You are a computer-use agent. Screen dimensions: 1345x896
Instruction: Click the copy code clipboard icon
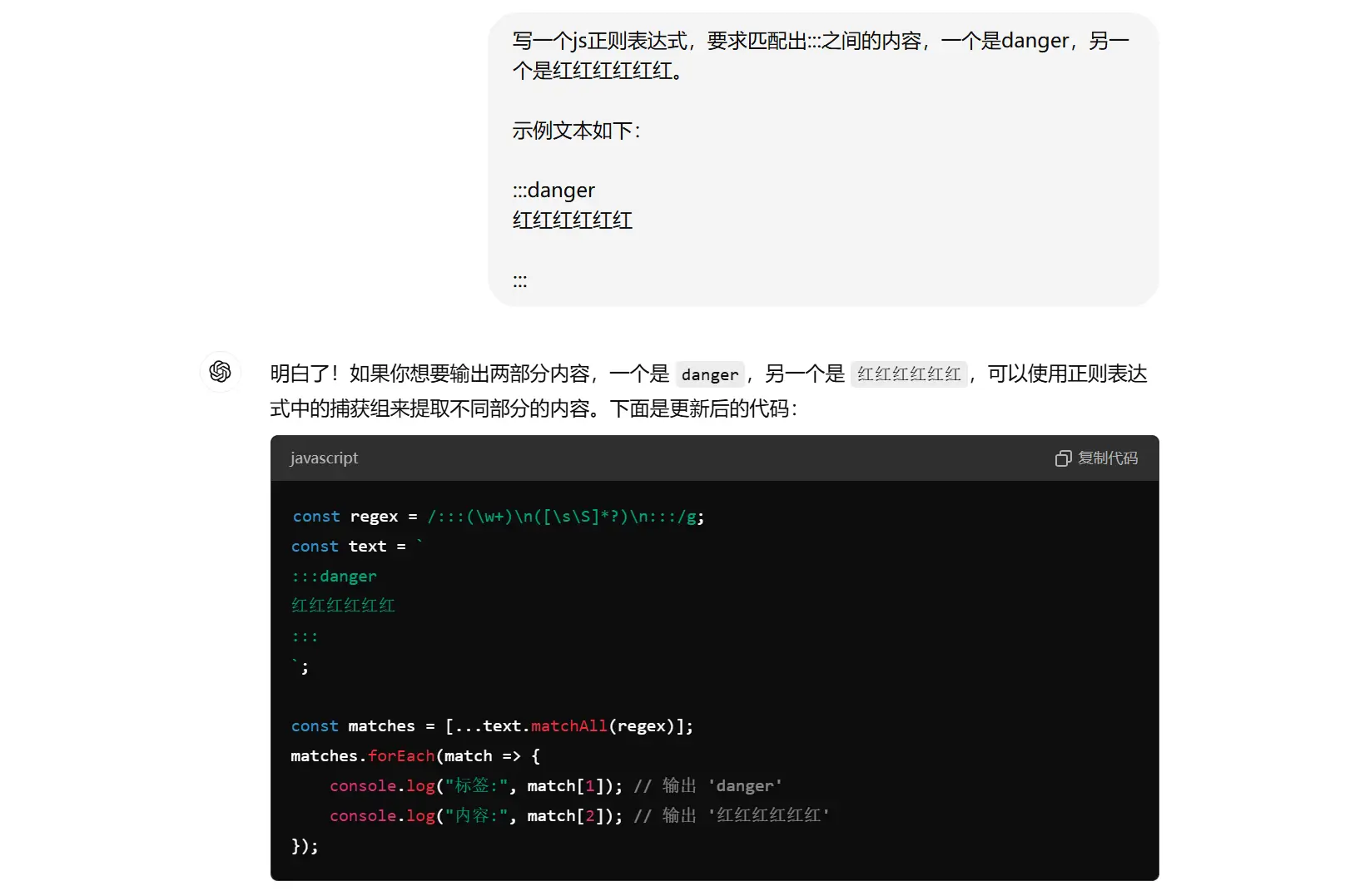point(1063,458)
